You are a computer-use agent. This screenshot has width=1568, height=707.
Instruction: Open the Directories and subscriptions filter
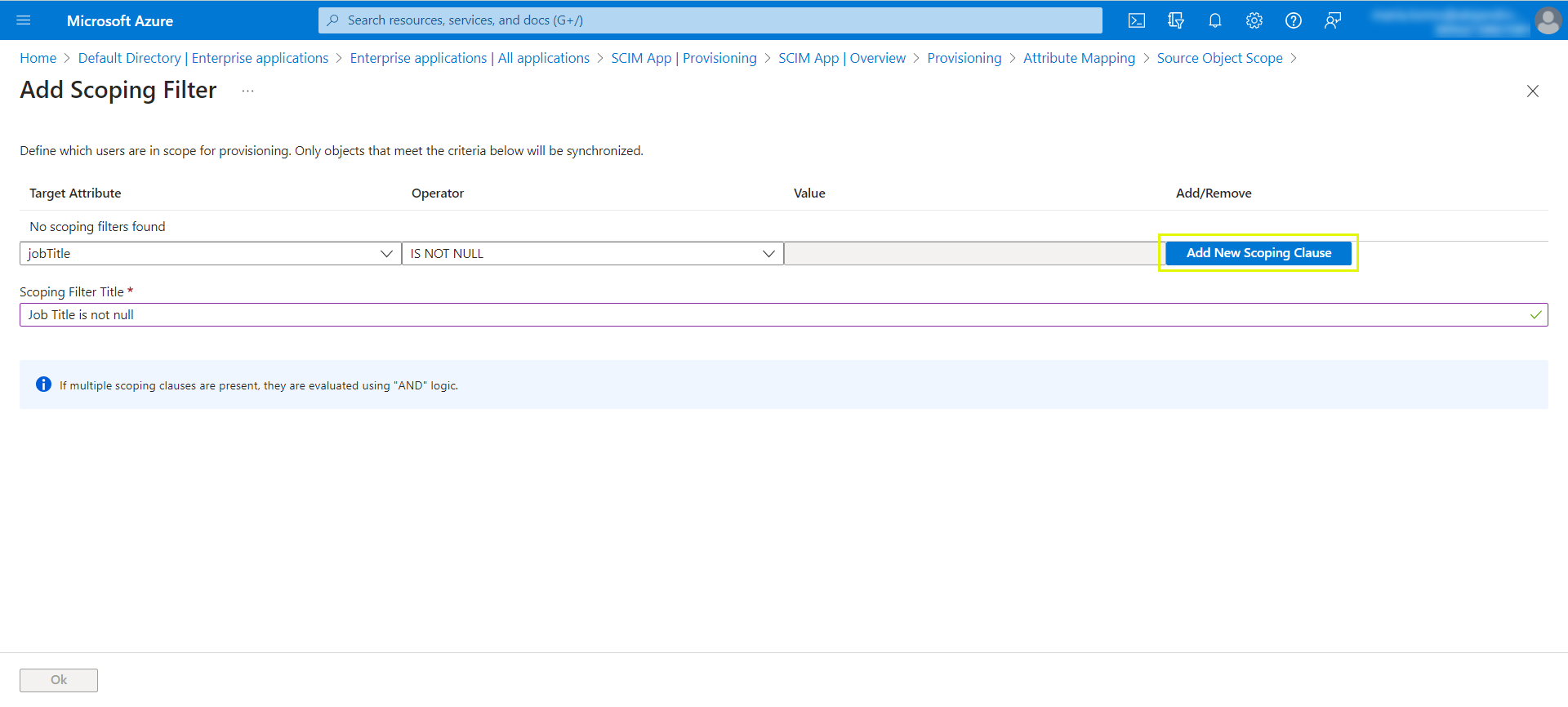(x=1176, y=20)
